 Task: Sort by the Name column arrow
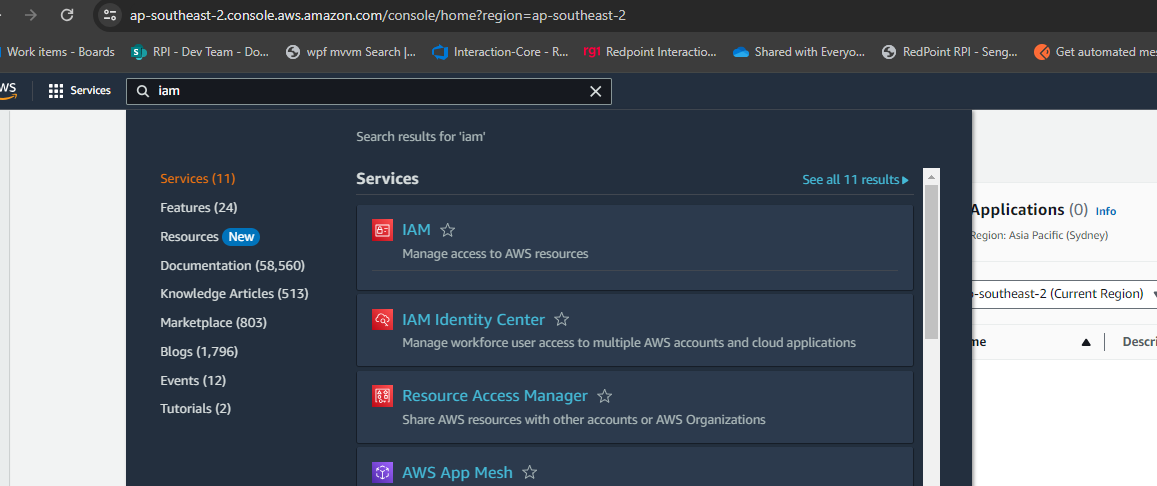coord(1086,342)
